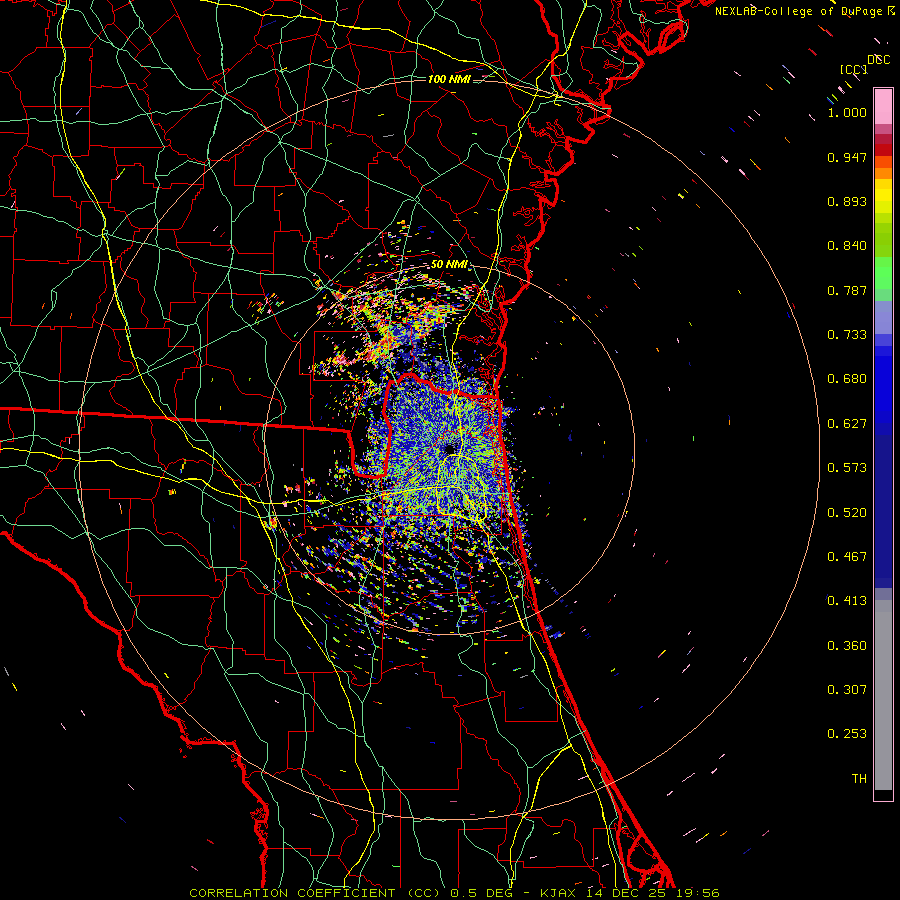Click the 0.307 scale value
The image size is (900, 900).
click(x=847, y=690)
